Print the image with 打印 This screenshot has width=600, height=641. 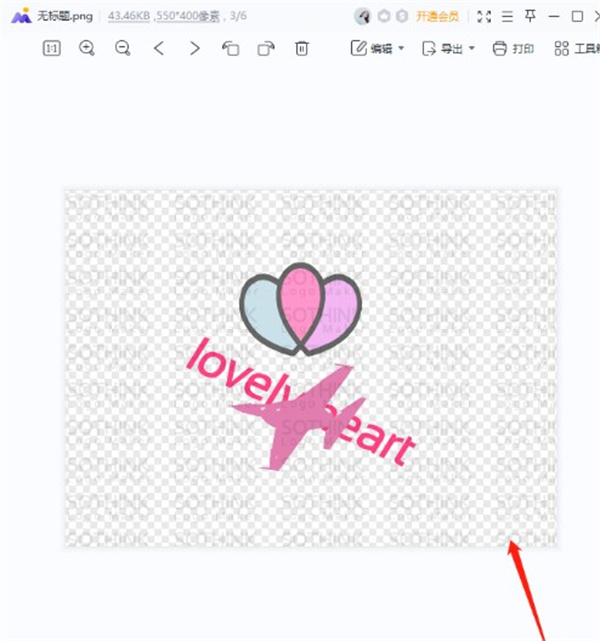(x=513, y=49)
